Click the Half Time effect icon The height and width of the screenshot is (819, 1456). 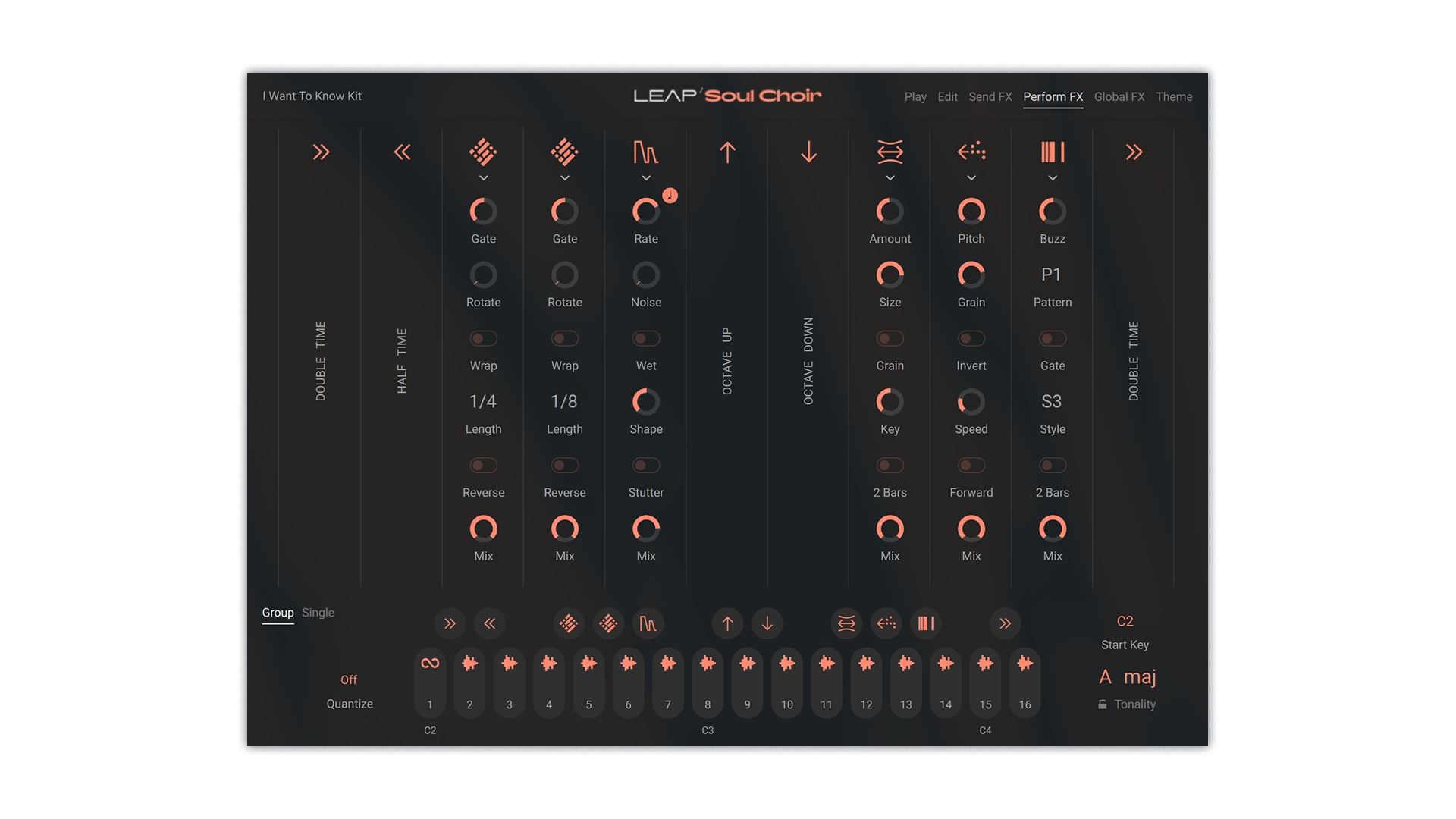click(x=402, y=152)
